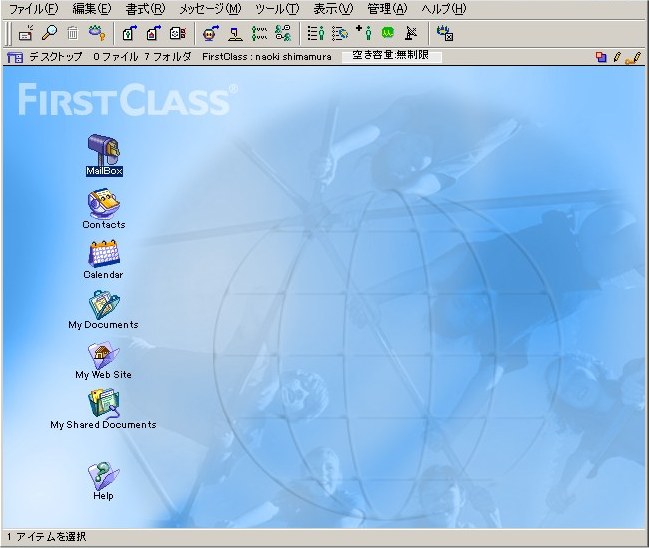Open the 管理(A) menu
Viewport: 649px width, 548px height.
coord(387,9)
